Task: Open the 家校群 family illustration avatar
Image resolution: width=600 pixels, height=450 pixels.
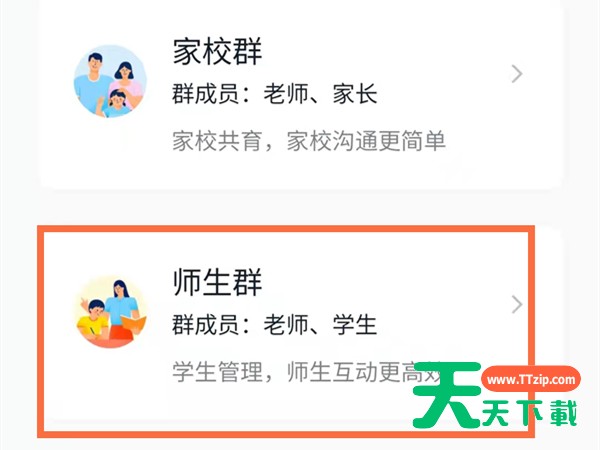Action: click(x=110, y=81)
